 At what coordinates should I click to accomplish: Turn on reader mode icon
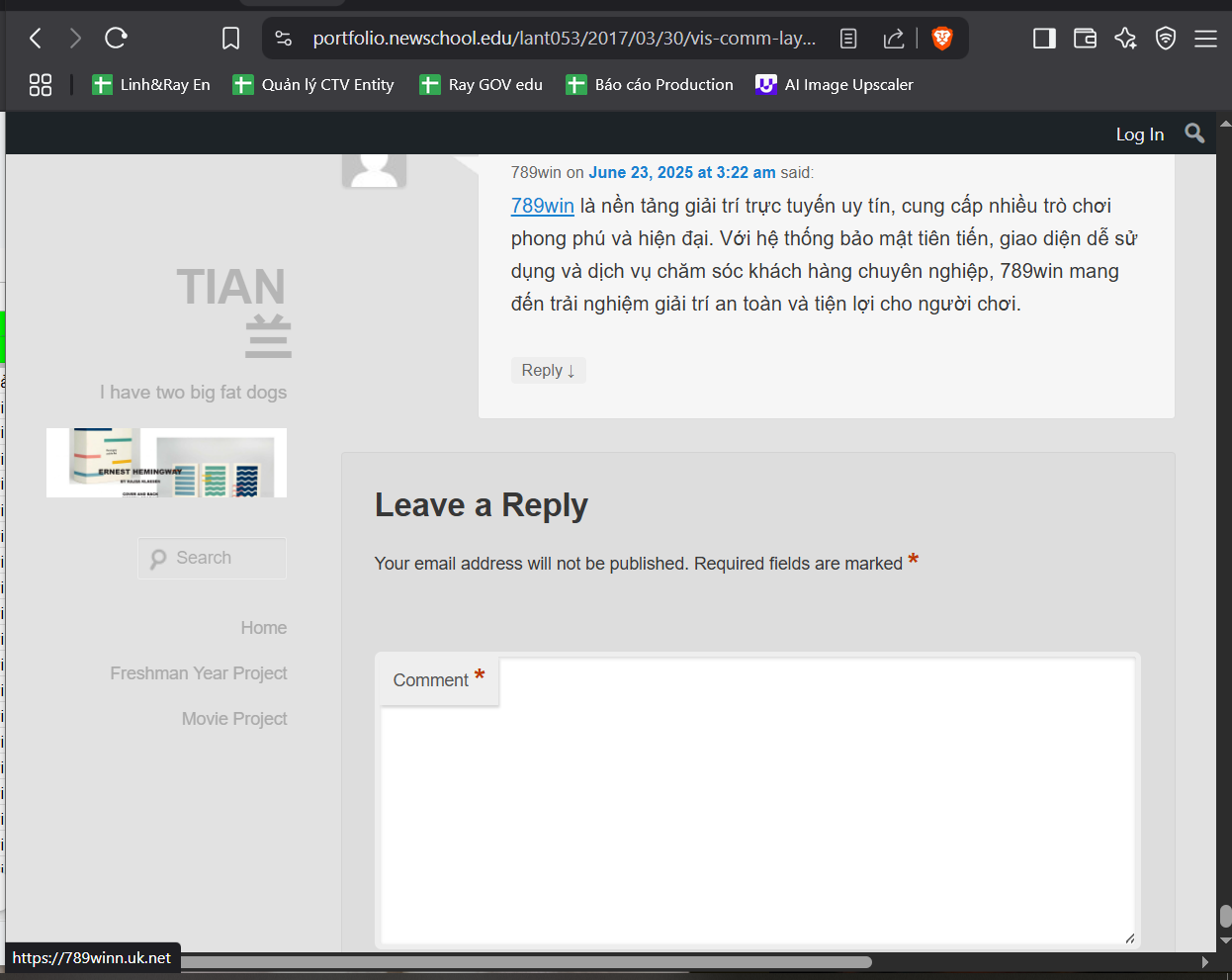point(848,39)
